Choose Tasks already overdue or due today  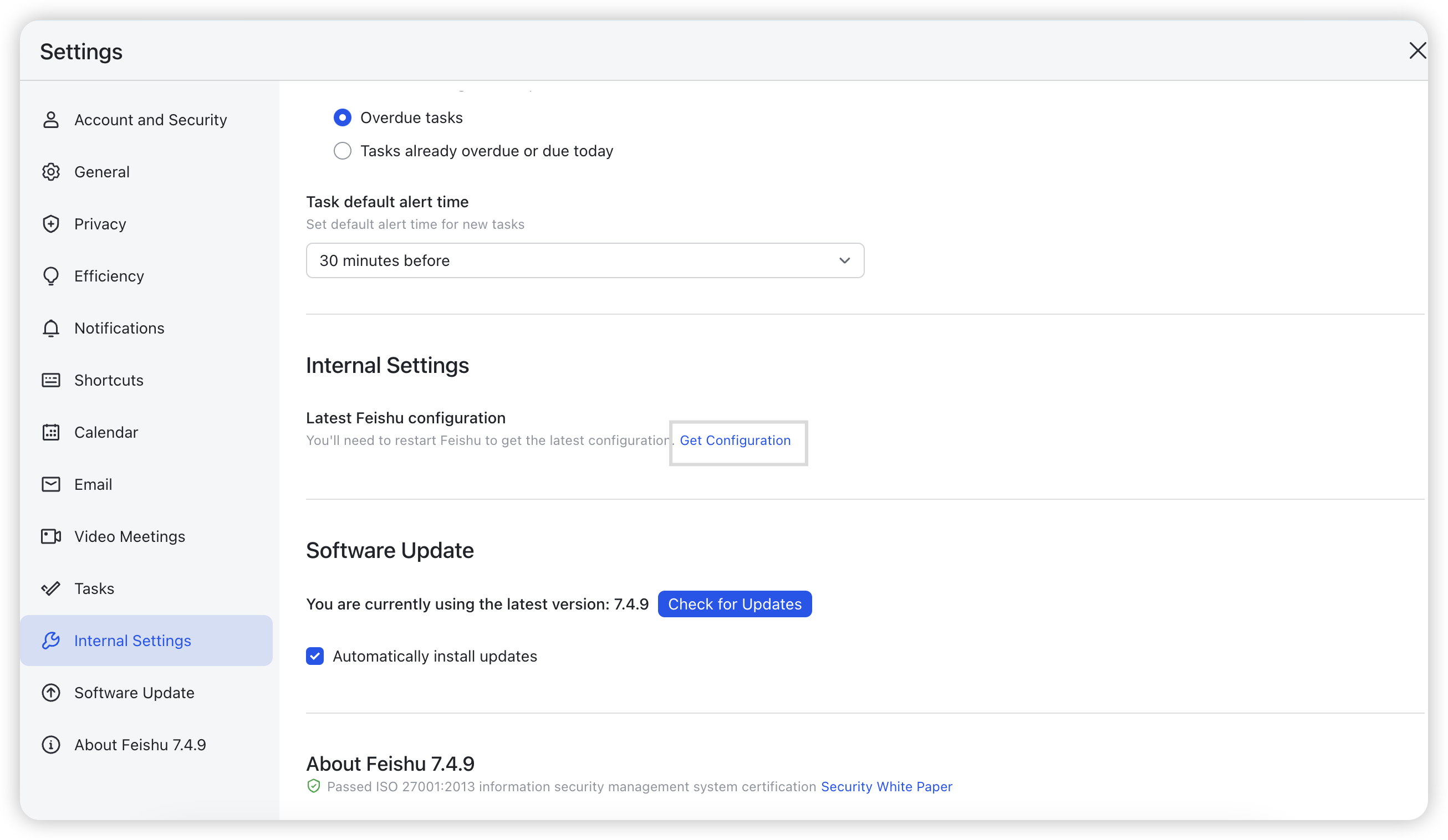(x=343, y=150)
